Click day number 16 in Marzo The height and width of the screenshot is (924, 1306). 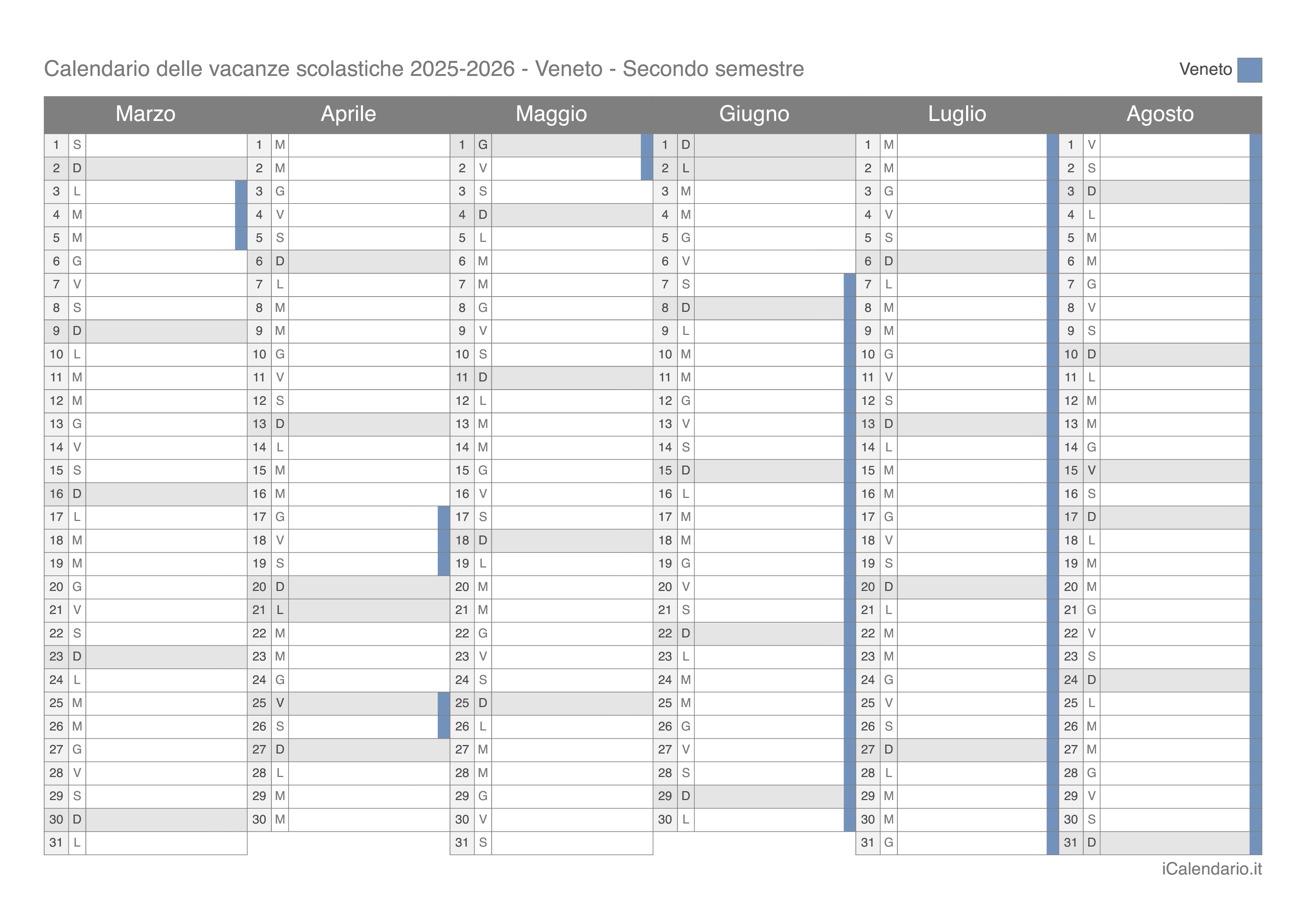pos(56,494)
